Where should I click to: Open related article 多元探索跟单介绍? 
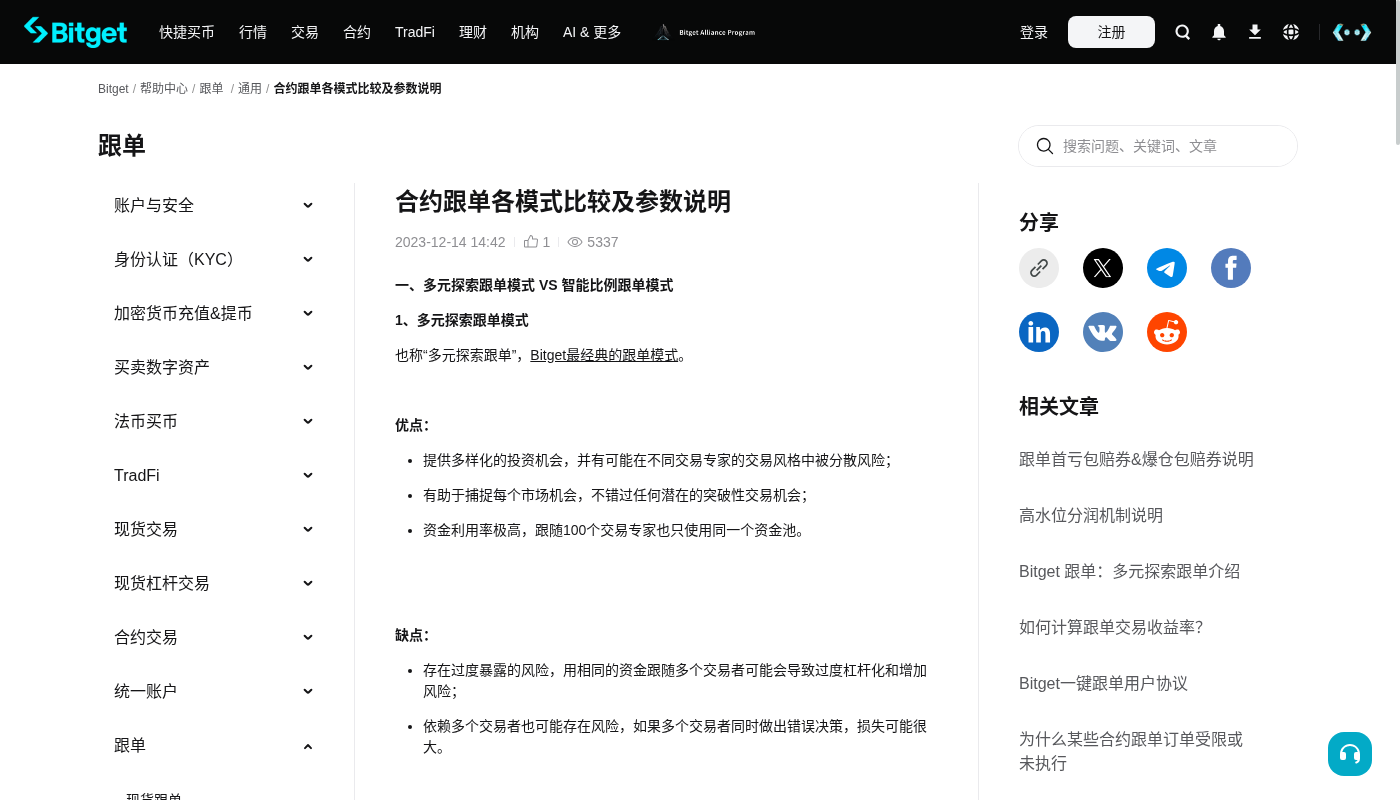[1129, 571]
